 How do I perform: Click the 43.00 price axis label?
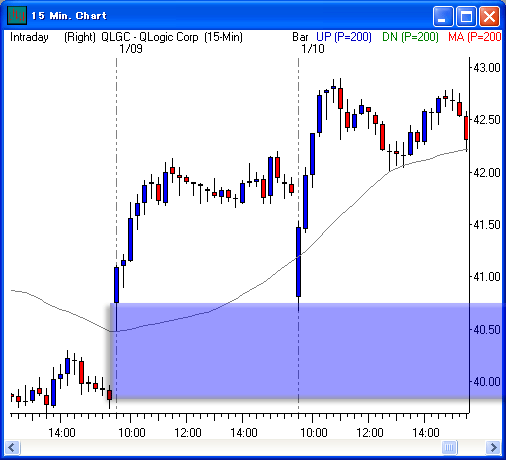pos(487,68)
